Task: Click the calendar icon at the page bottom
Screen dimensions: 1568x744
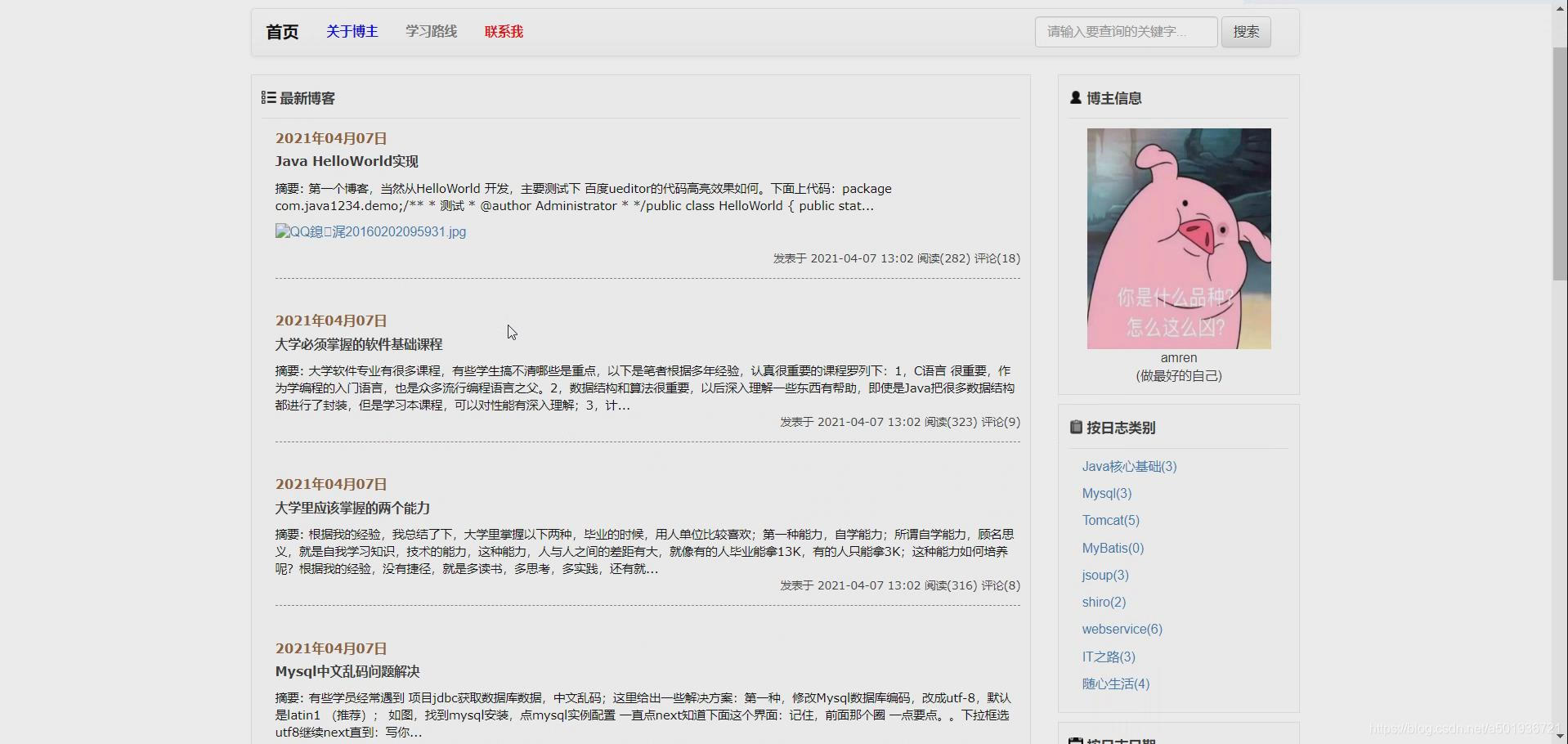Action: [x=1076, y=740]
